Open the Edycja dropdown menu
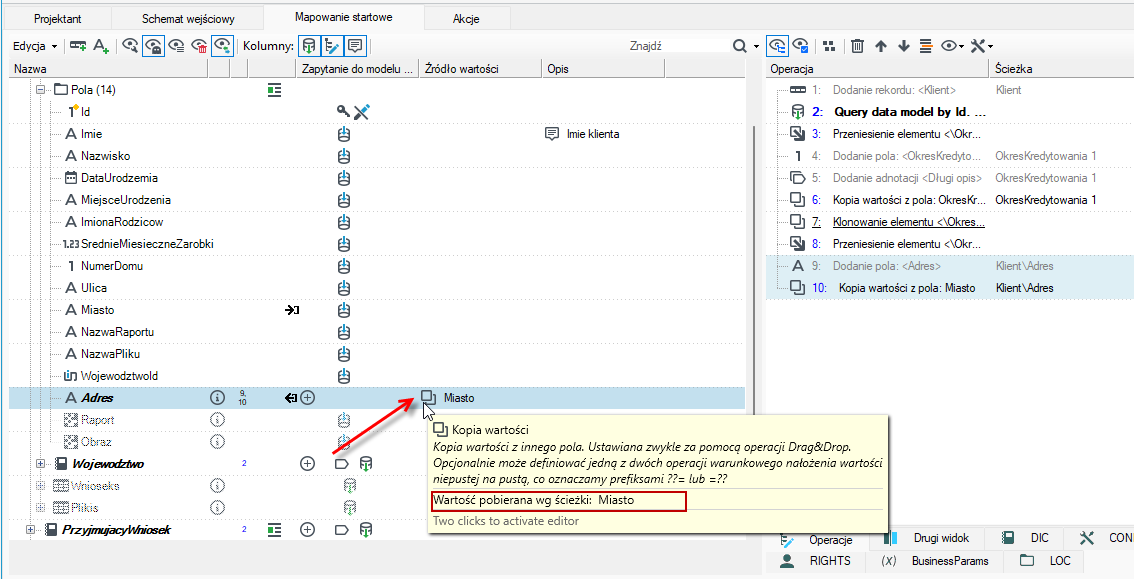The width and height of the screenshot is (1134, 579). (35, 46)
